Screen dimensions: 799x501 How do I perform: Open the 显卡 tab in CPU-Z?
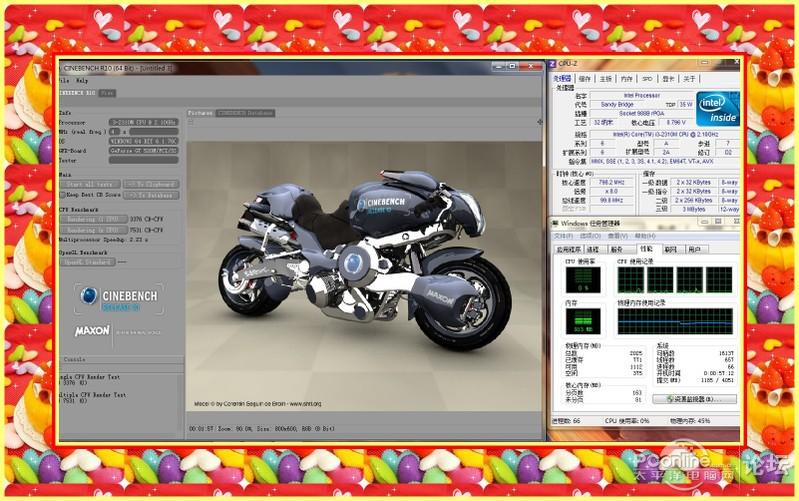tap(668, 78)
